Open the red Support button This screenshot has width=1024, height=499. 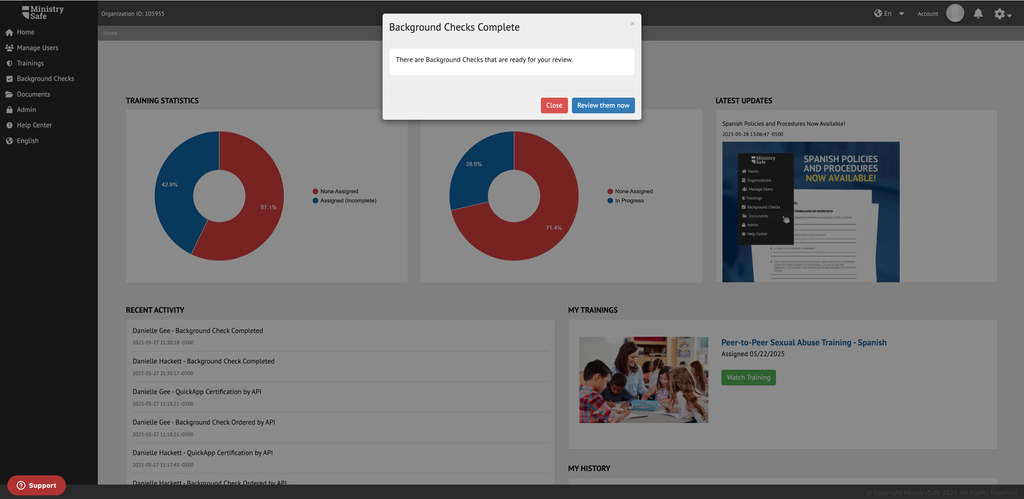(37, 485)
